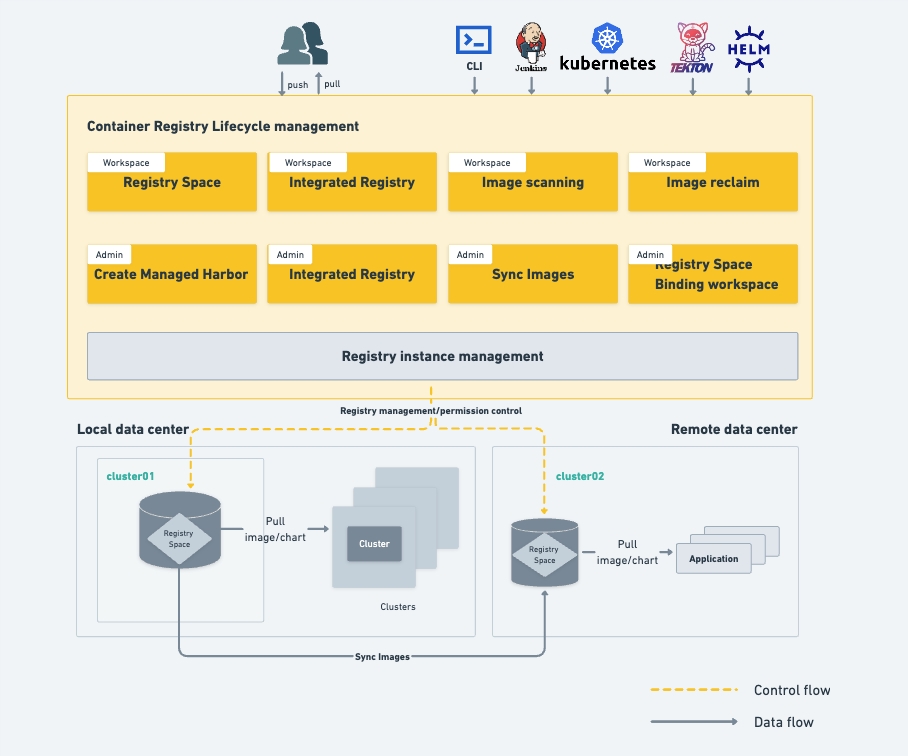Screen dimensions: 908x756
Task: Click the dark Cluster box
Action: [x=374, y=544]
